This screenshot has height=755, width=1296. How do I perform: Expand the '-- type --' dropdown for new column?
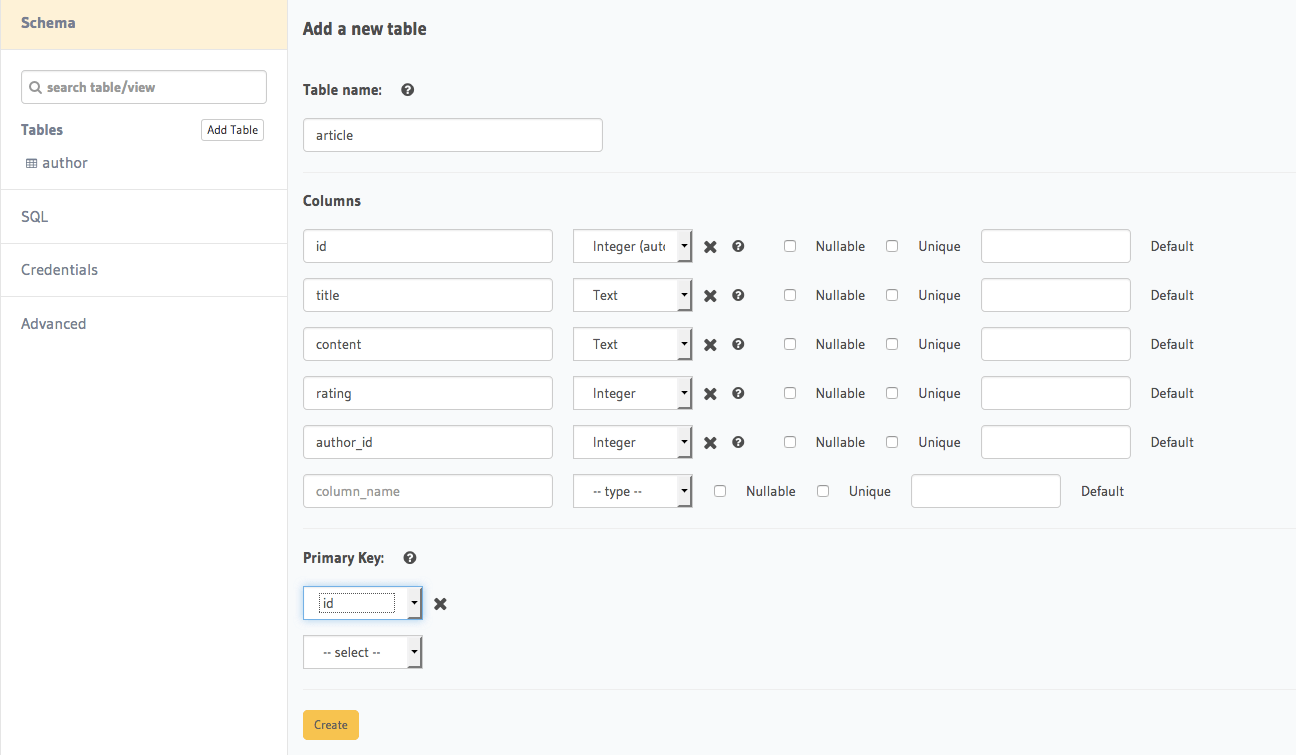click(632, 491)
